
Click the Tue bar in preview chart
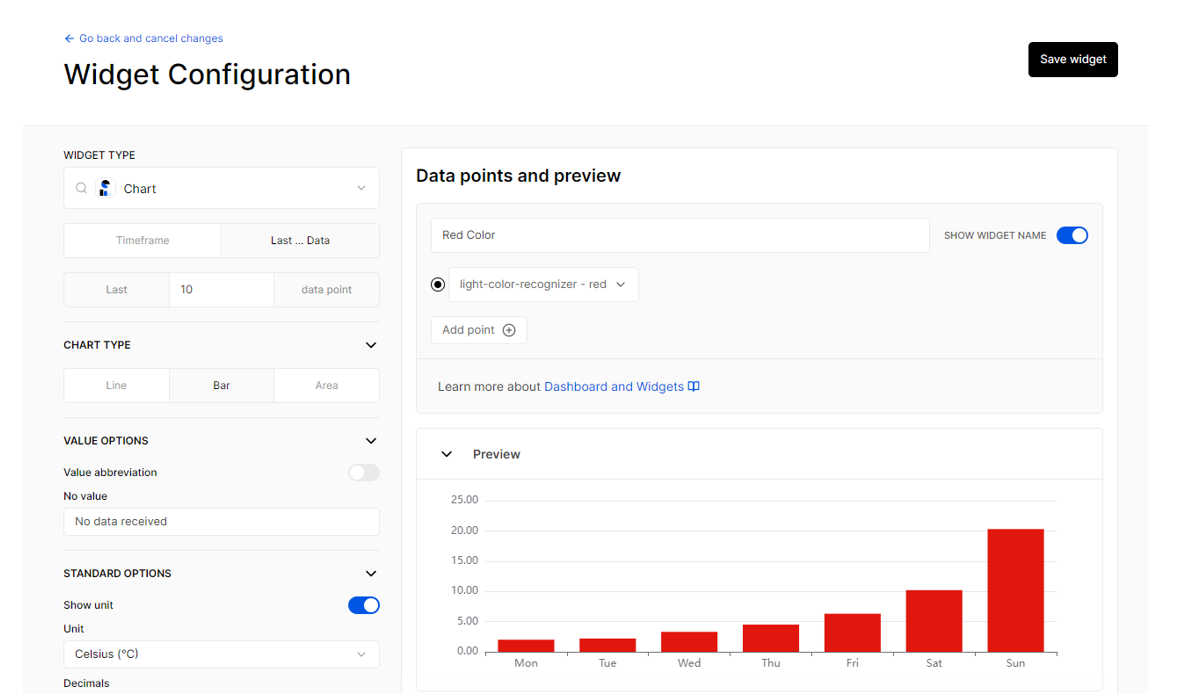click(x=607, y=645)
